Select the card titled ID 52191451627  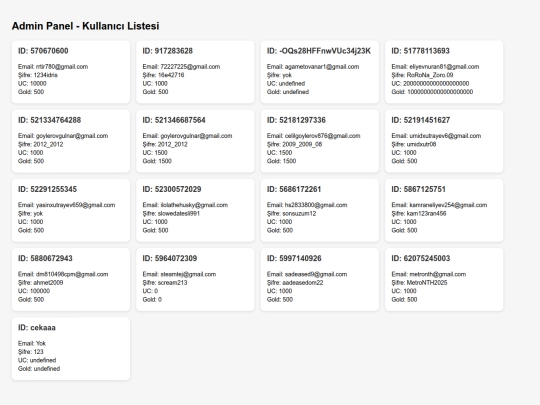(444, 141)
